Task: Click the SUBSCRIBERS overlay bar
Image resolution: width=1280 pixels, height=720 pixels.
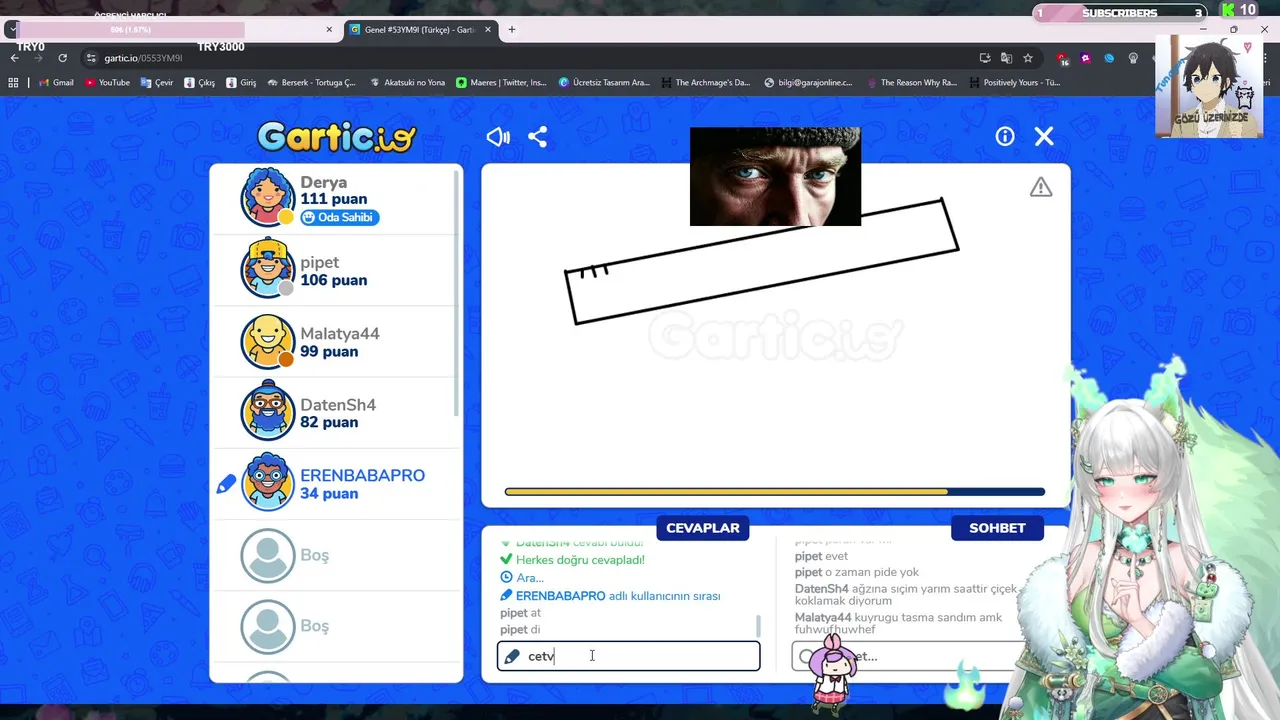Action: click(1119, 13)
